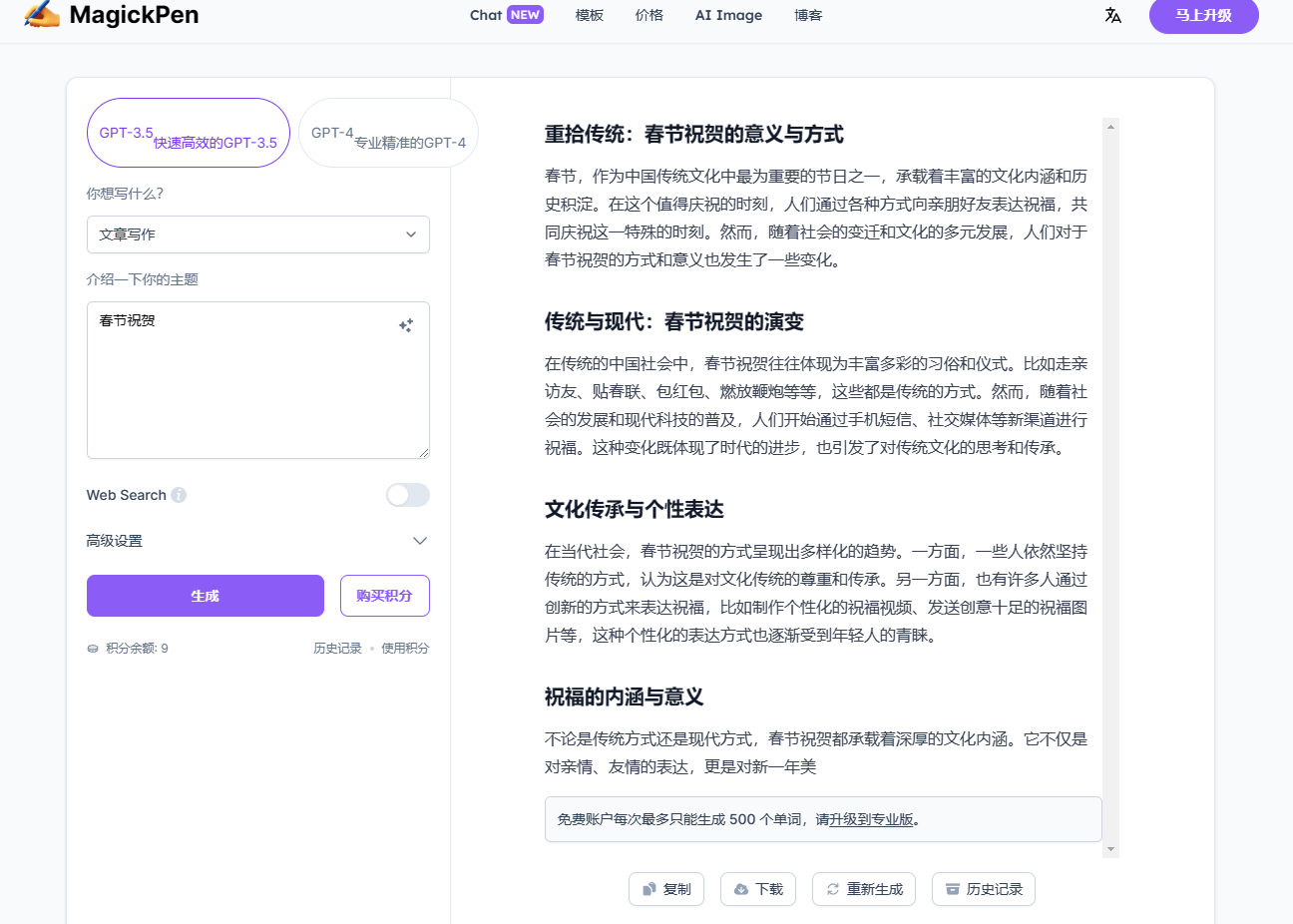
Task: Click the 下载 download button
Action: [758, 889]
